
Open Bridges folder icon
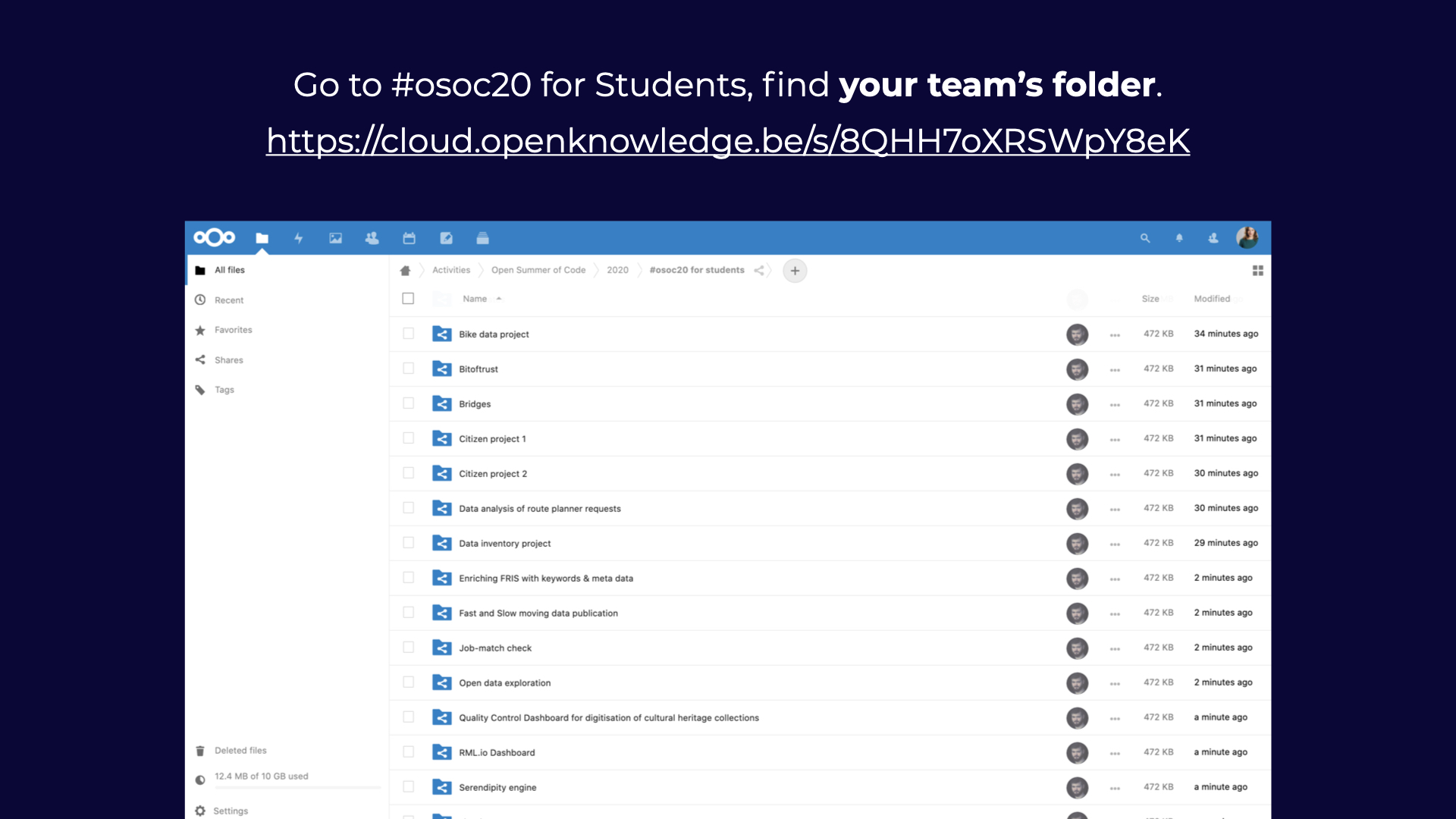(x=442, y=403)
